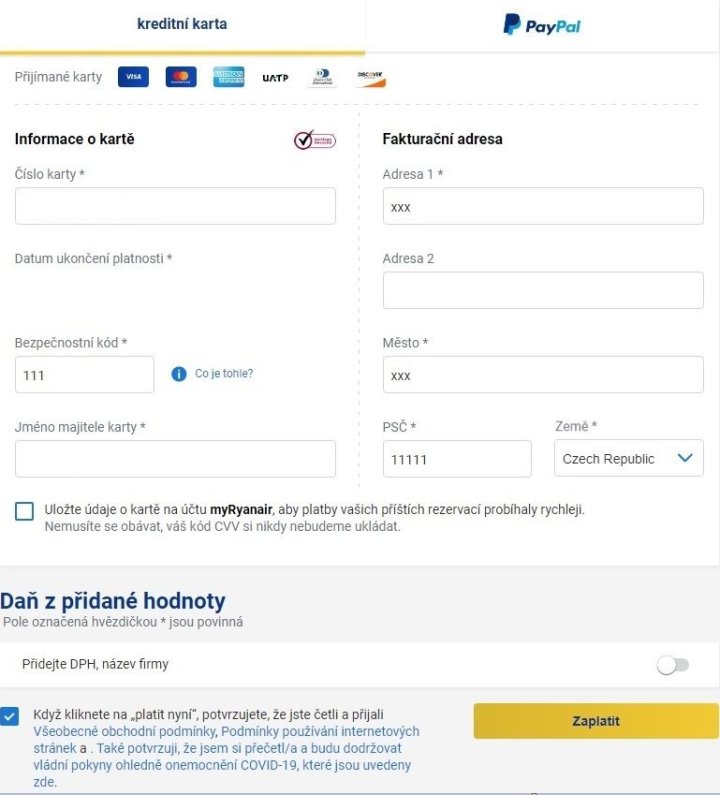Open the Co je tohle? link
Viewport: 720px width, 795px height.
tap(224, 374)
